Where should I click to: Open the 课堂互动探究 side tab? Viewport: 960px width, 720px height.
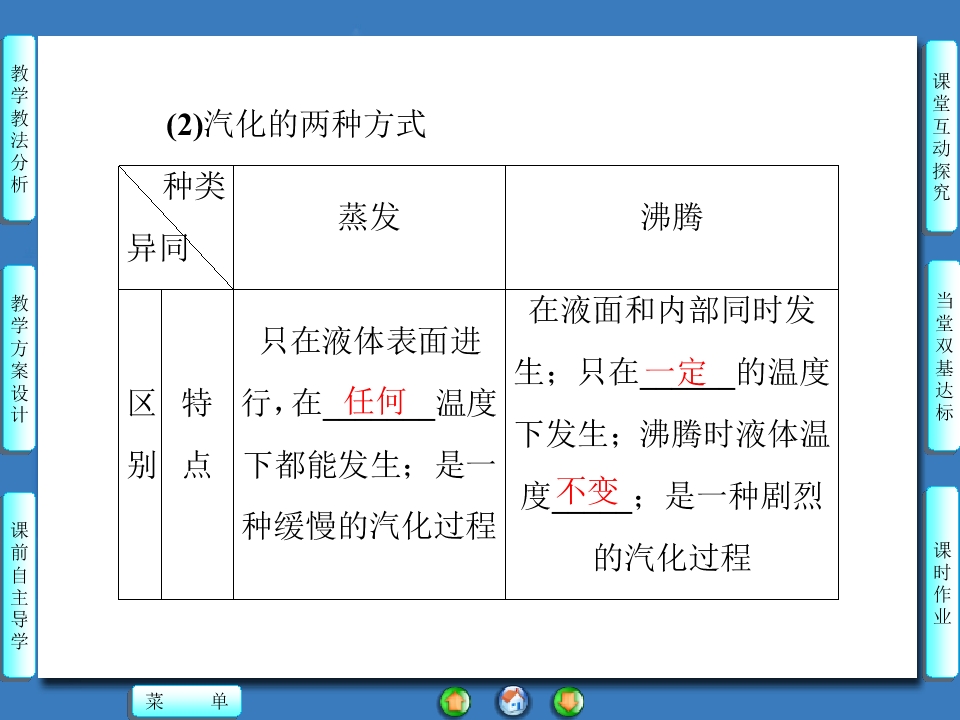coord(942,136)
